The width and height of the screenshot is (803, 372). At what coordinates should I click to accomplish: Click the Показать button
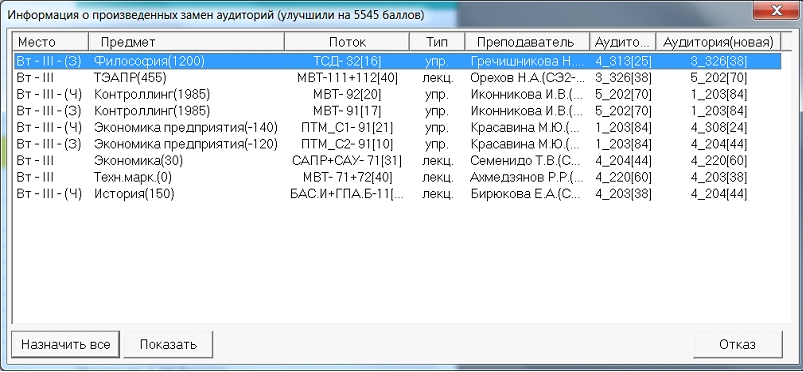click(168, 344)
